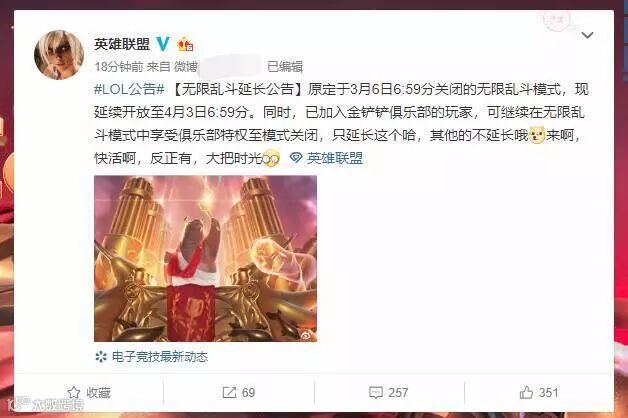Open 电子竞技最新动态 channel link
This screenshot has width=628, height=418.
click(x=160, y=356)
